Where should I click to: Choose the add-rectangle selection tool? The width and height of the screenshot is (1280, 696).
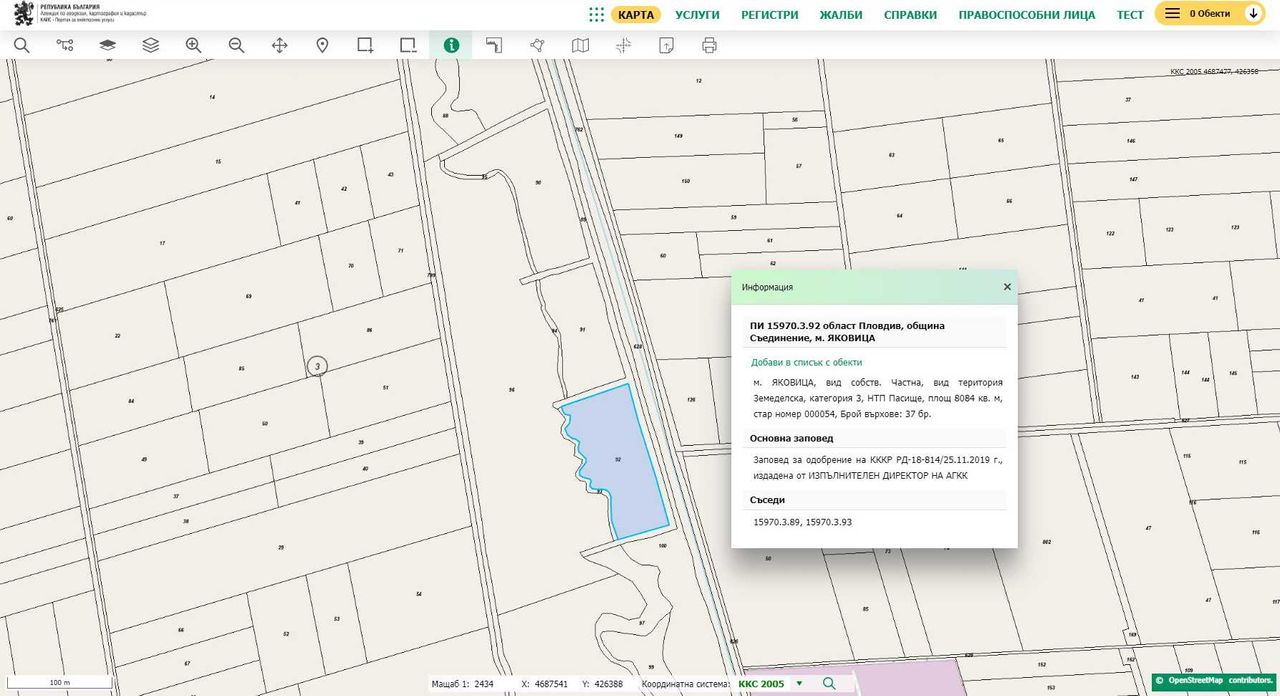pyautogui.click(x=365, y=45)
